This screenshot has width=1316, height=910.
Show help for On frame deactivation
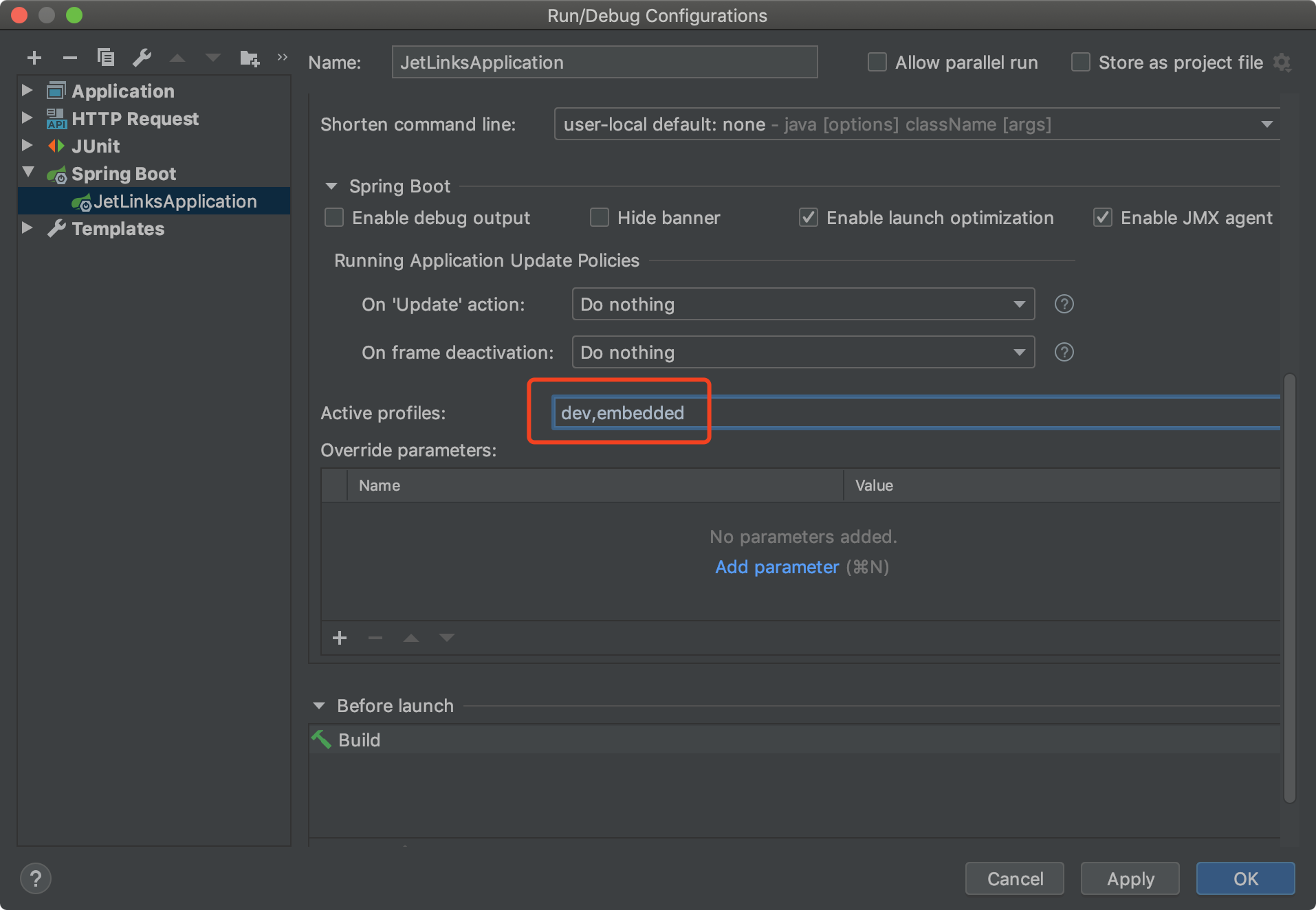(1064, 352)
